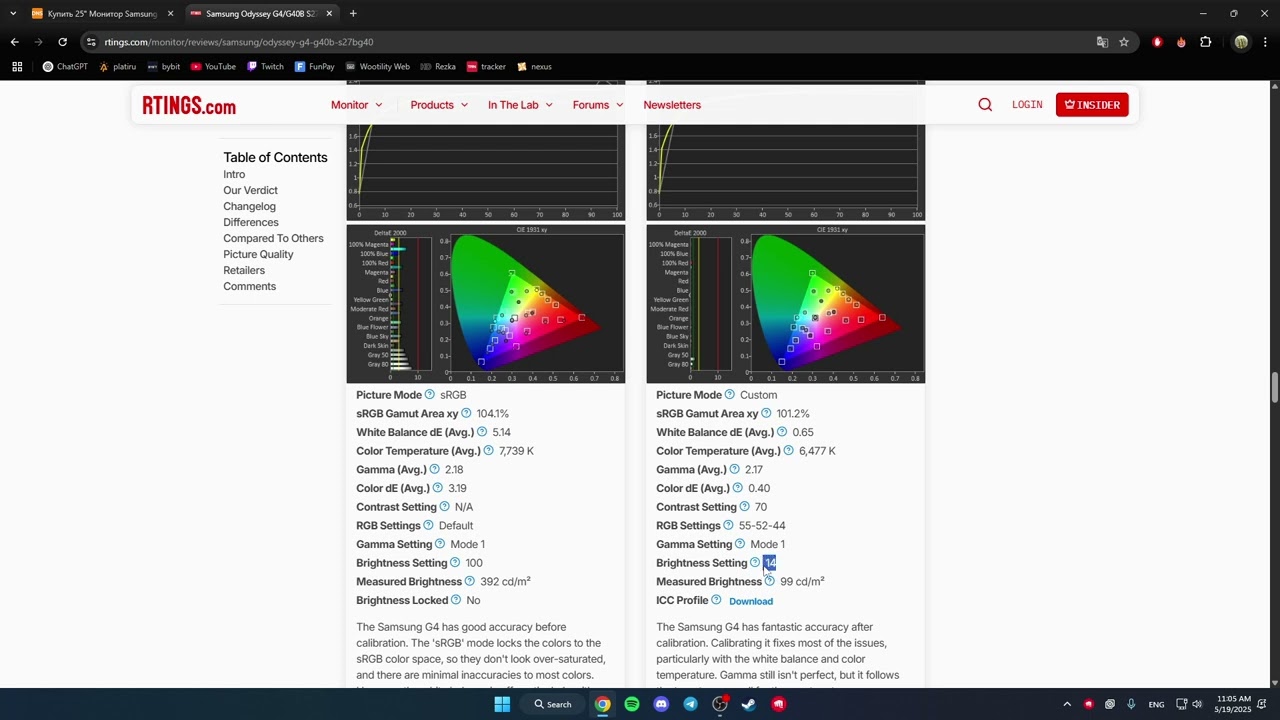
Task: Expand the Products dropdown menu
Action: pyautogui.click(x=439, y=105)
